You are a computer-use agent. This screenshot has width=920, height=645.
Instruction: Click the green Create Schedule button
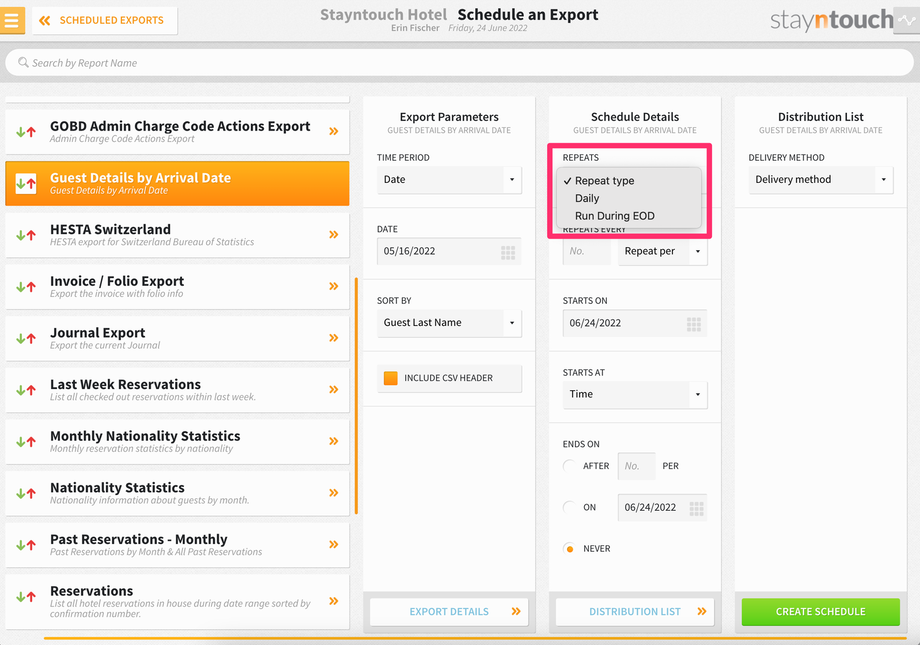(820, 612)
